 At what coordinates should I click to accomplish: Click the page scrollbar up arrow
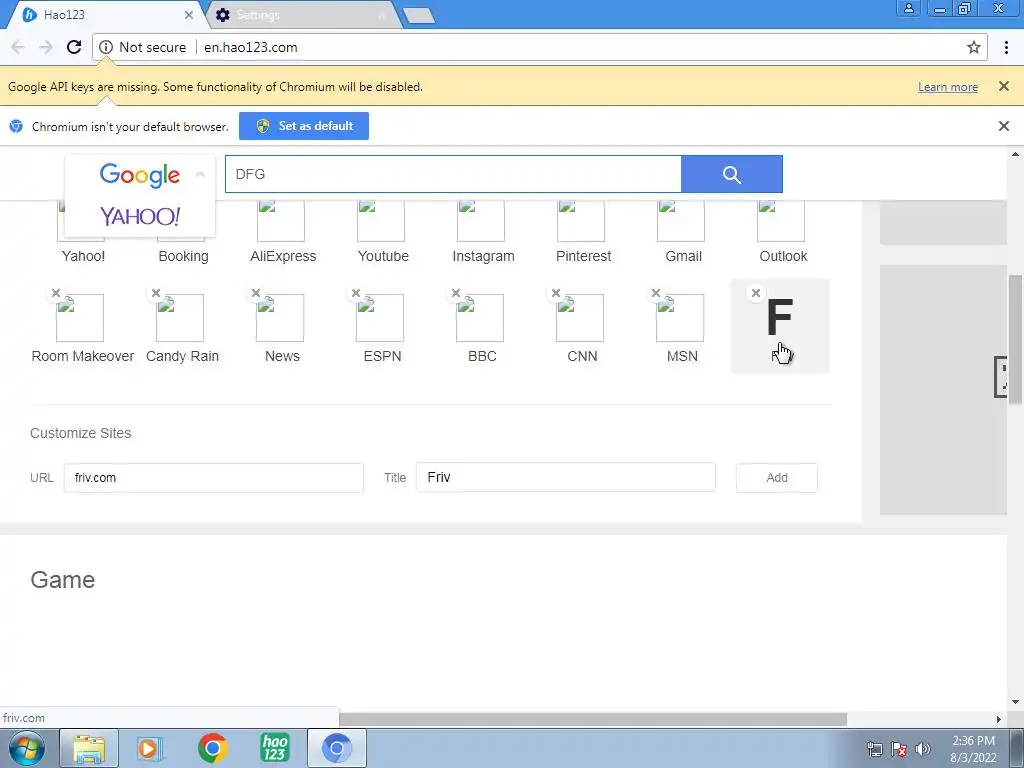point(1015,155)
